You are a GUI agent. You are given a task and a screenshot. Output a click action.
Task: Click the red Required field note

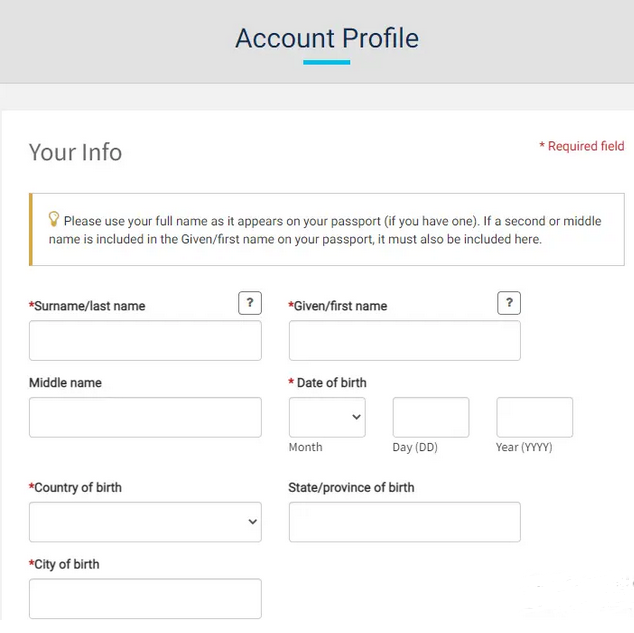(582, 146)
